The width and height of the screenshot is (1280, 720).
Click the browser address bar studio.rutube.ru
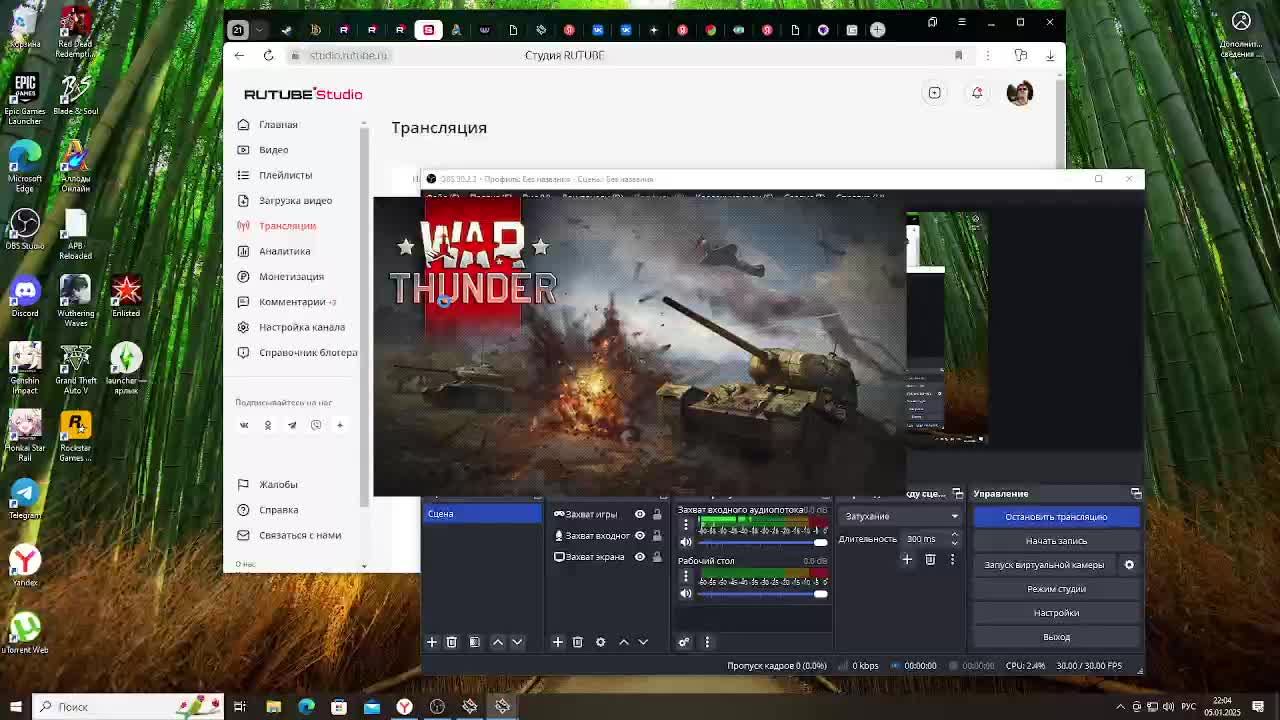pyautogui.click(x=348, y=55)
